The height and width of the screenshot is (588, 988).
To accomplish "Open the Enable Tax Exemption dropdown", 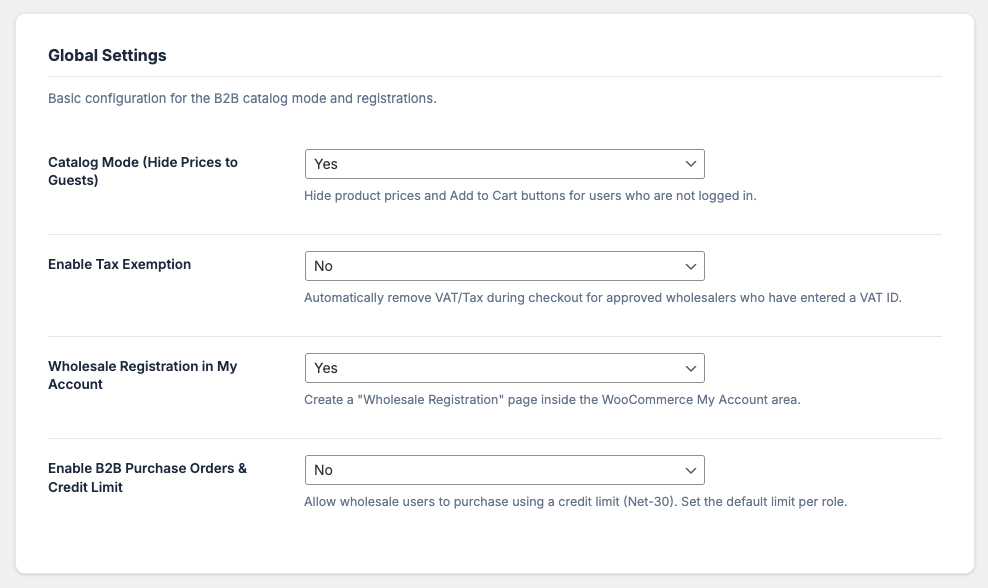I will click(504, 266).
